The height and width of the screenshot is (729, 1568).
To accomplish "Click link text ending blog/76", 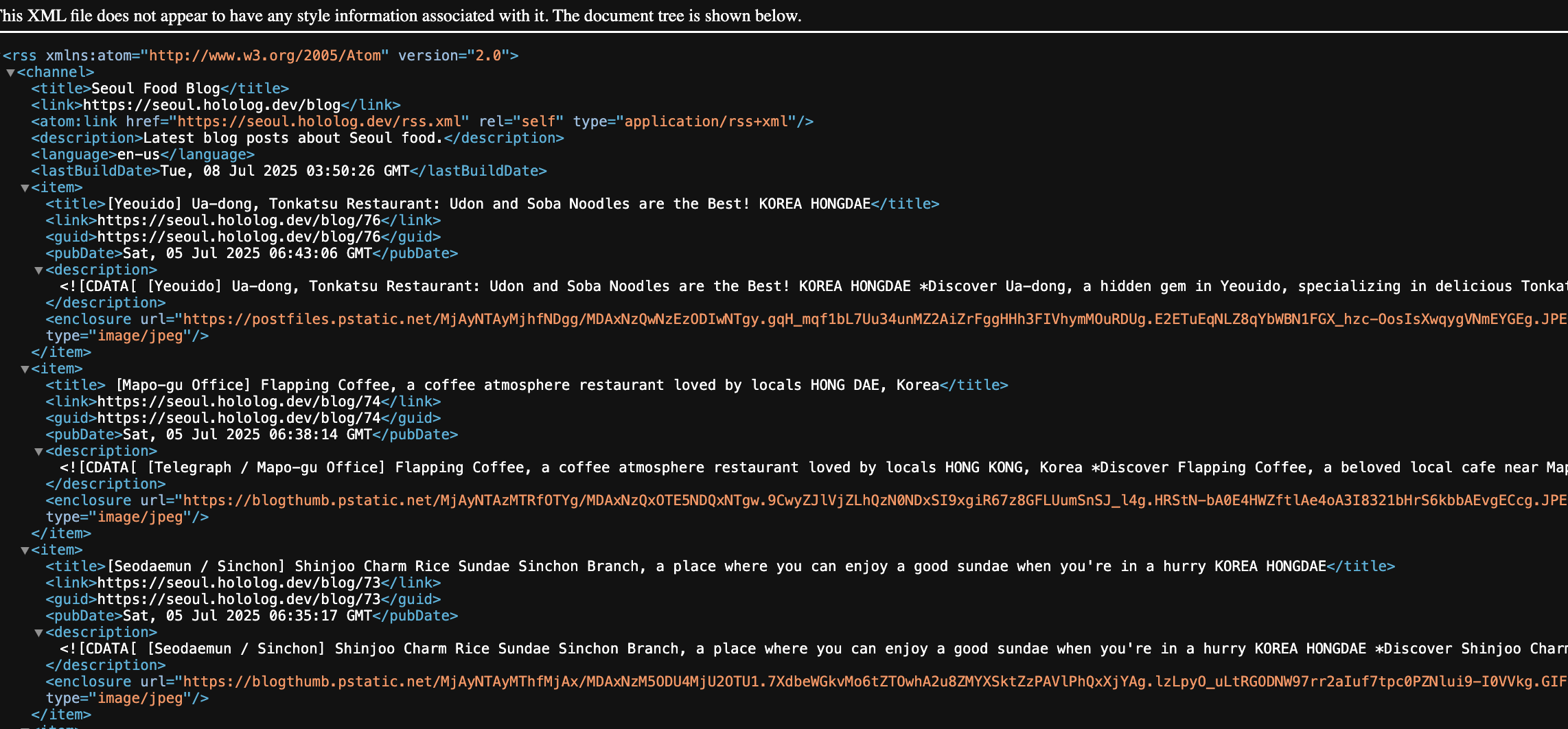I will tap(239, 220).
